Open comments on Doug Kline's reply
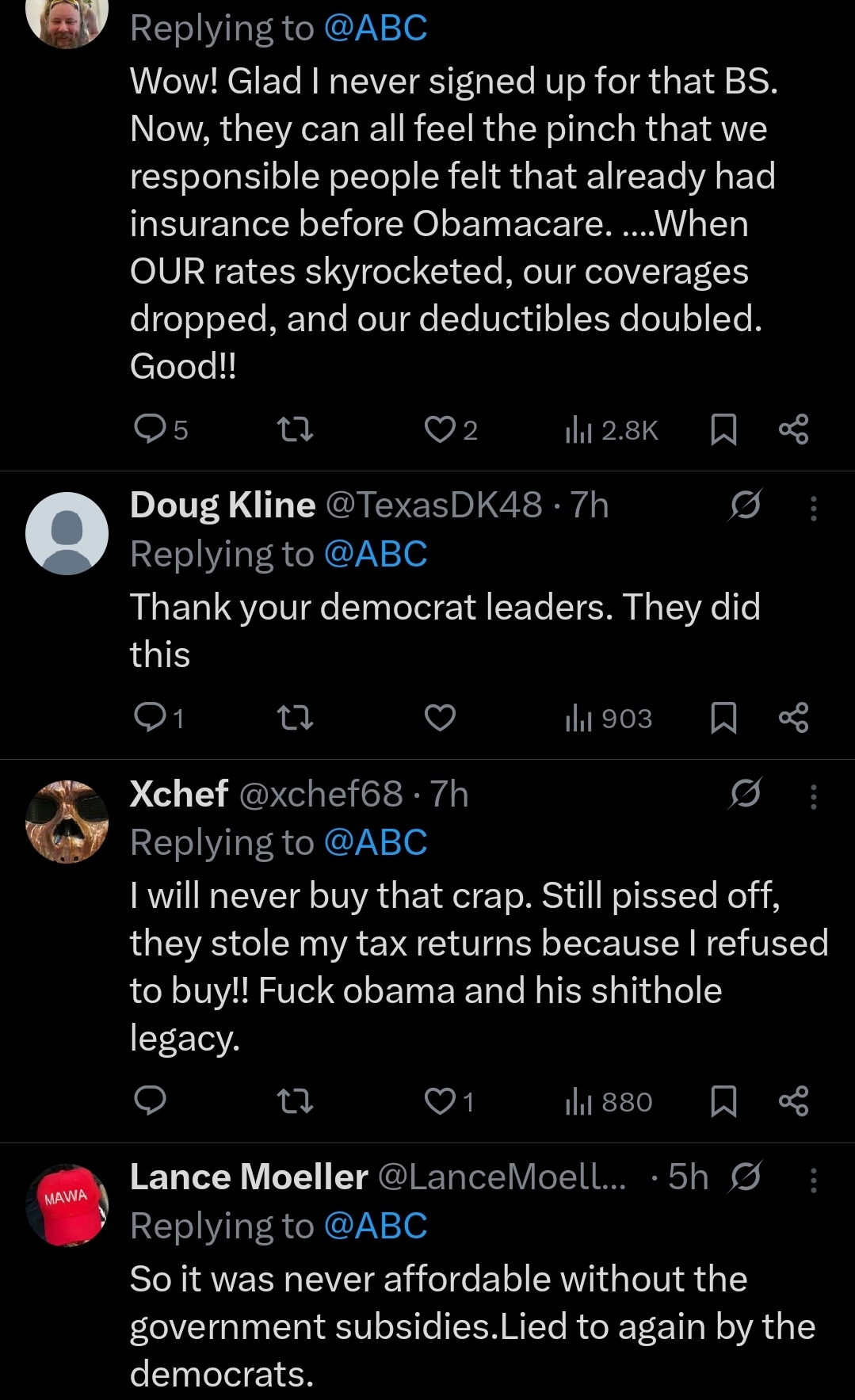 tap(151, 718)
